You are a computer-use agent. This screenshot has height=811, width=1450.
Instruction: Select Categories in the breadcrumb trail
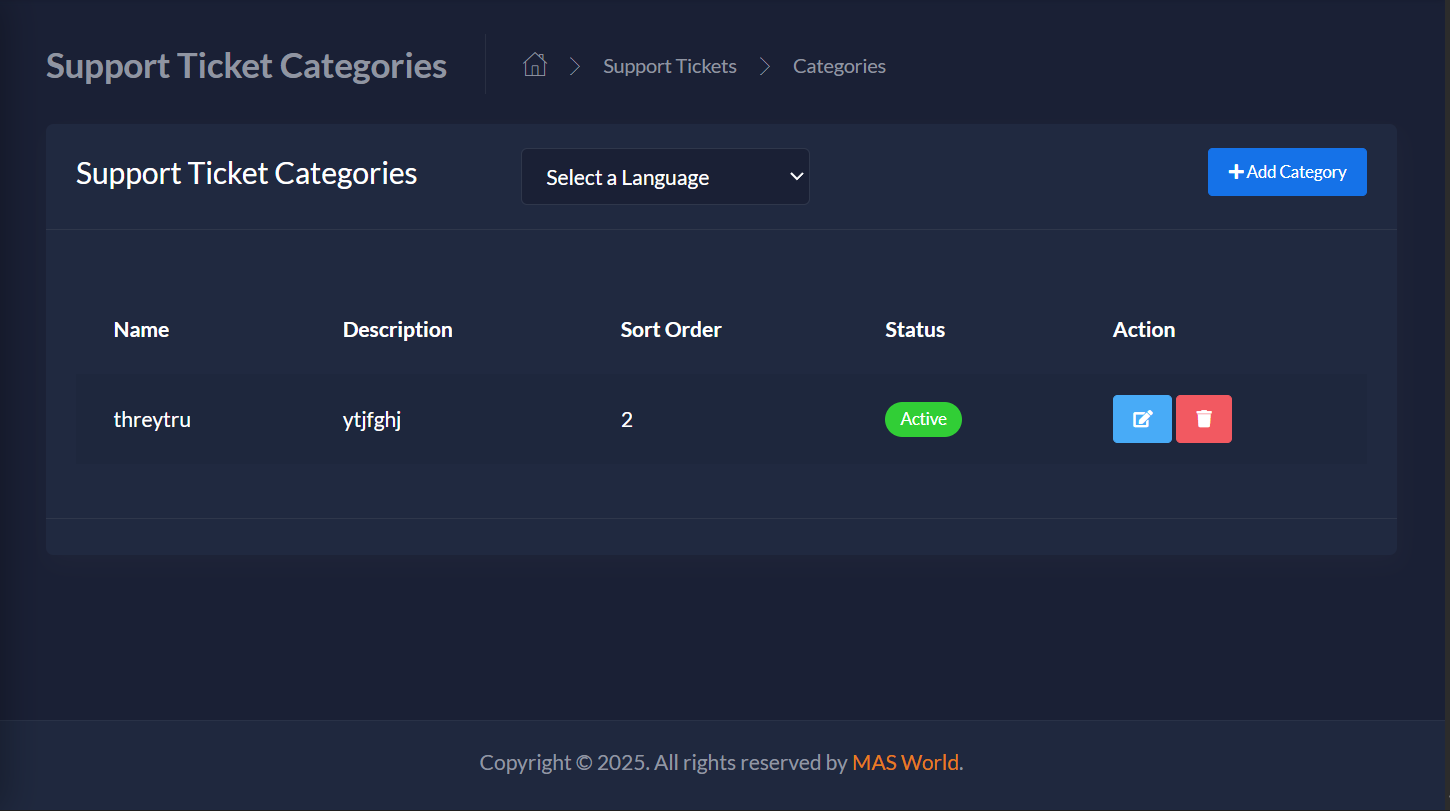[x=839, y=66]
